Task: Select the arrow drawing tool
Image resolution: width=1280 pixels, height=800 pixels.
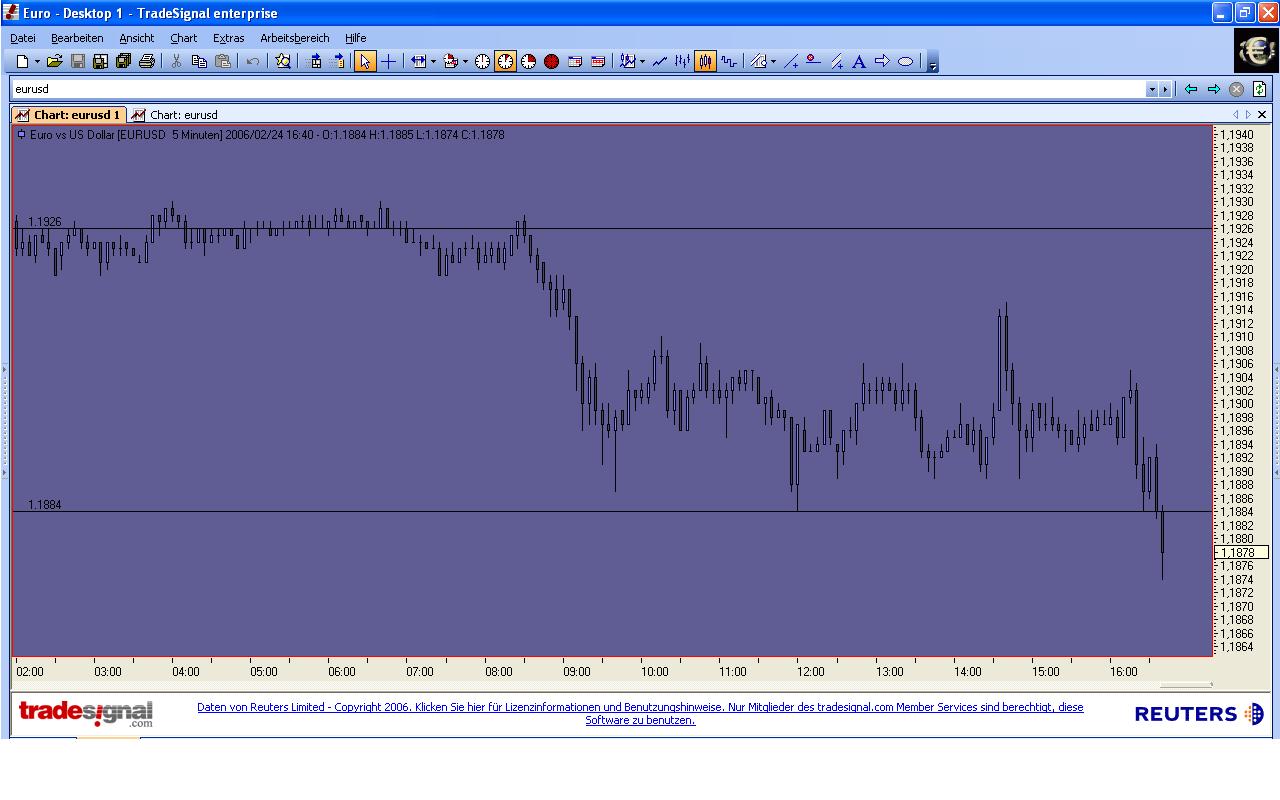Action: tap(882, 62)
